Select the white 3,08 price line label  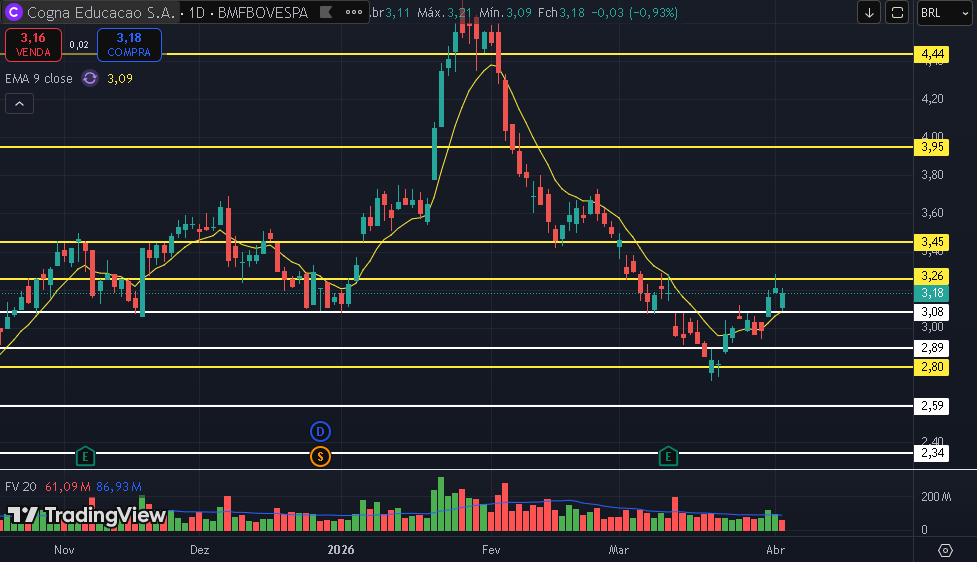click(x=932, y=312)
